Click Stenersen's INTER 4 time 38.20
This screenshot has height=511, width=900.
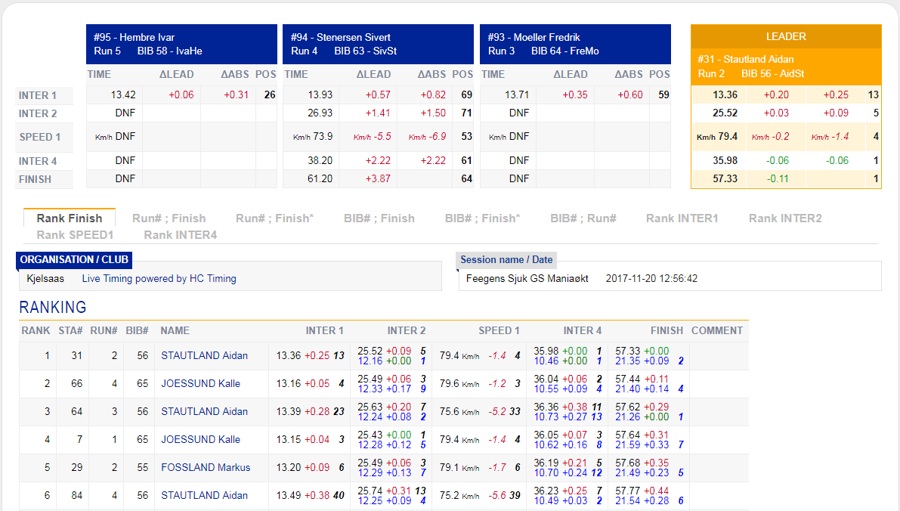click(x=320, y=161)
